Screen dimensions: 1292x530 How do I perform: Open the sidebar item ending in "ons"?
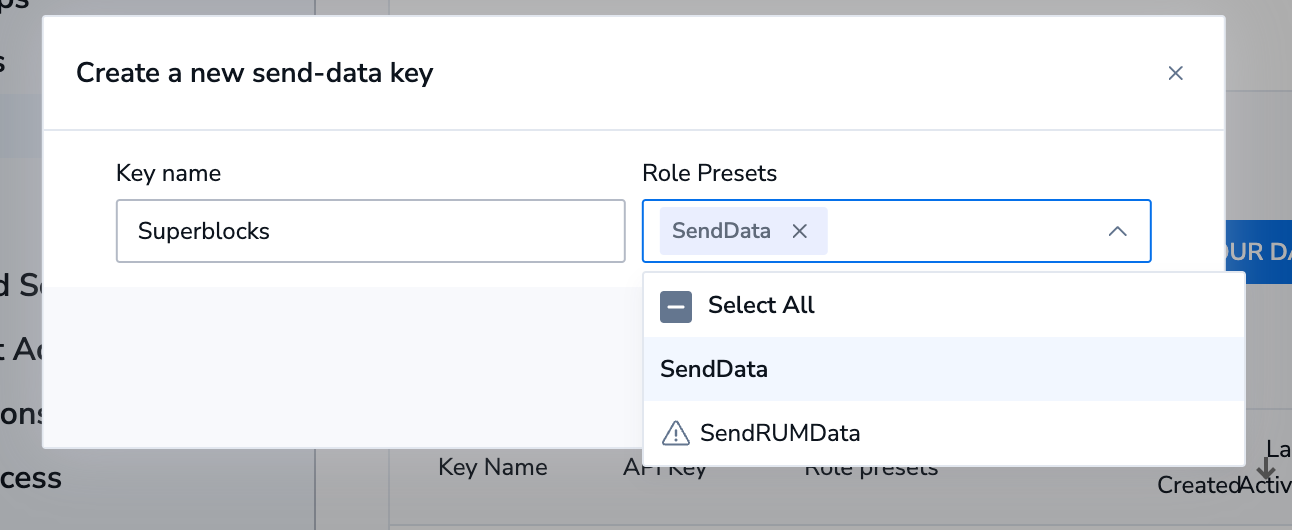click(x=20, y=414)
